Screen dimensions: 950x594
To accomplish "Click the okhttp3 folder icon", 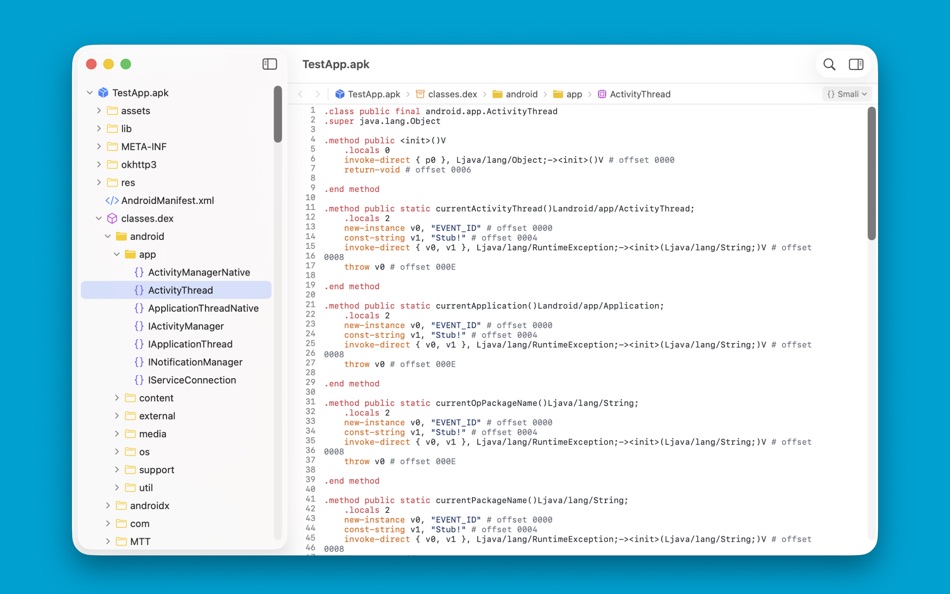I will (112, 164).
